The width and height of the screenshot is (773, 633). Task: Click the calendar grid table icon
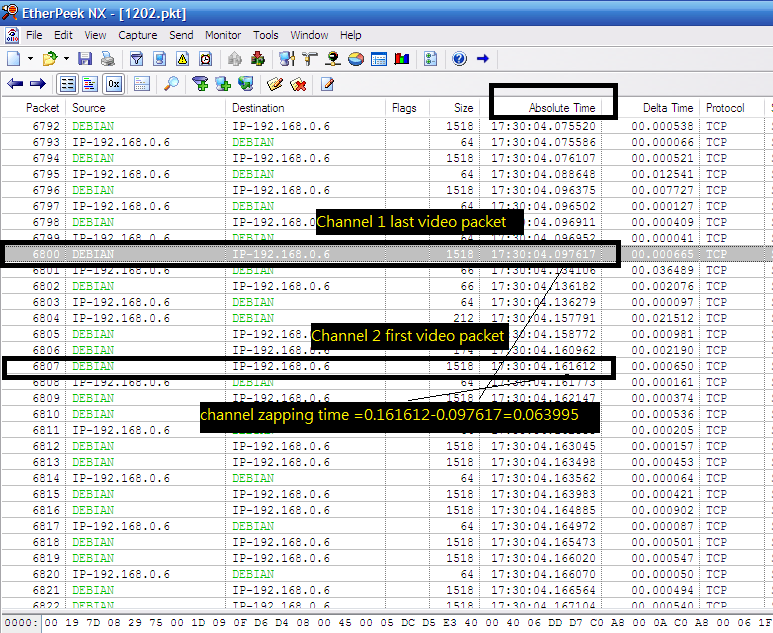coord(379,59)
